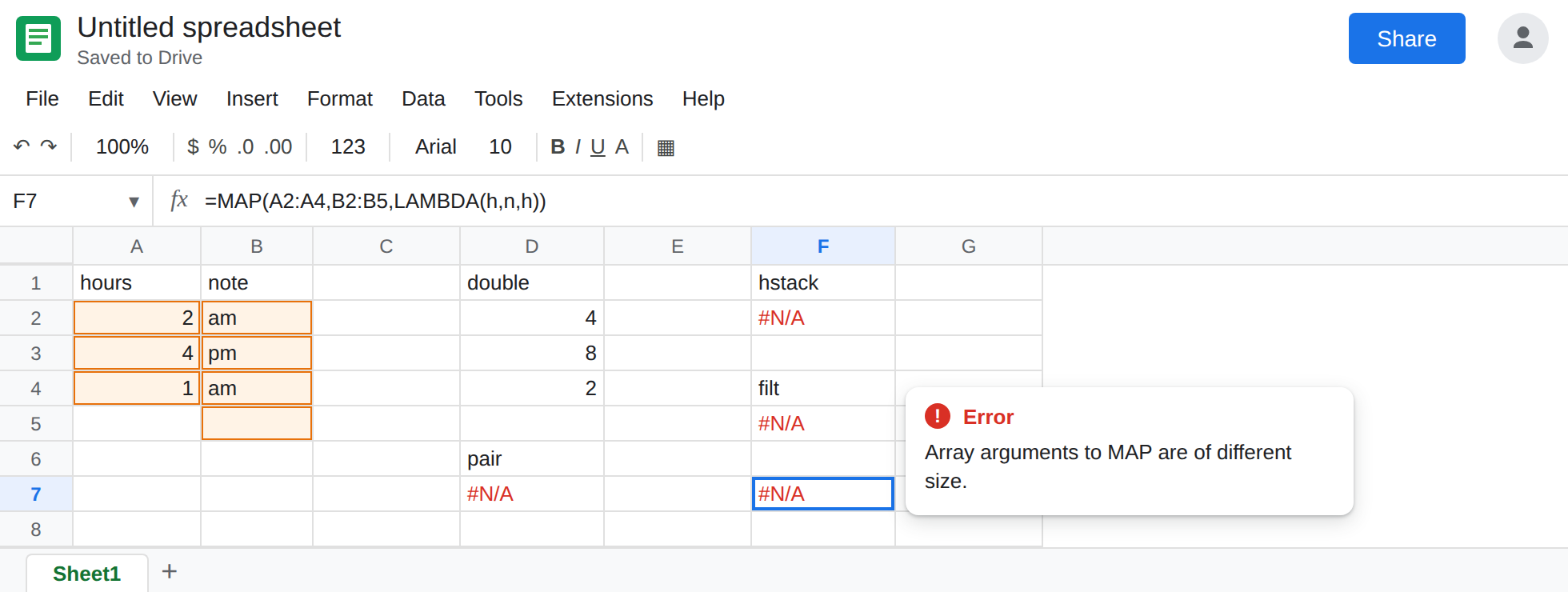Apply currency format with dollar icon
The image size is (1568, 592).
point(193,146)
